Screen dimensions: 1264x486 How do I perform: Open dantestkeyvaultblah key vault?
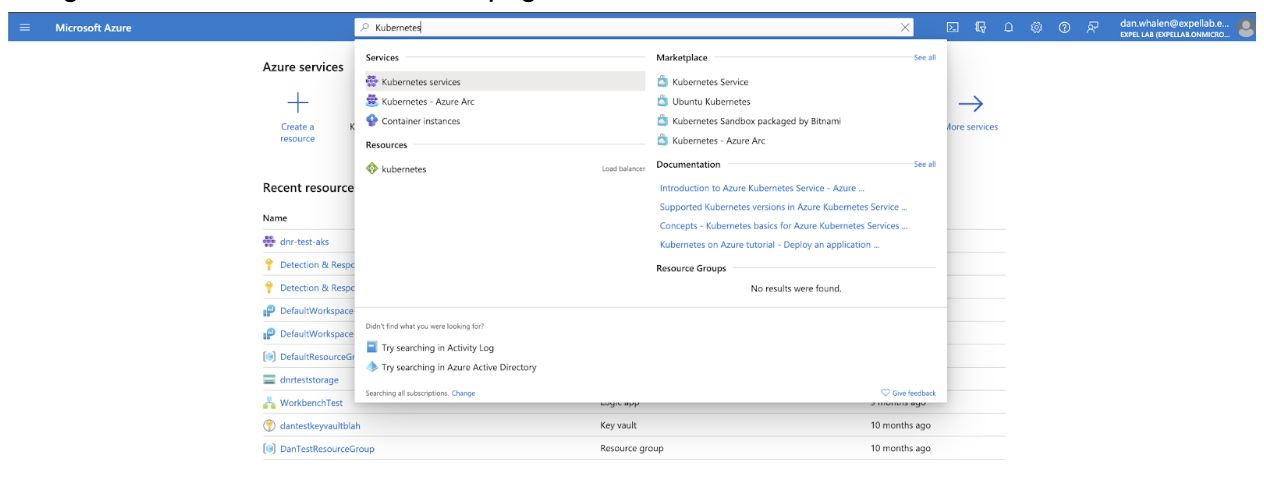tap(320, 426)
